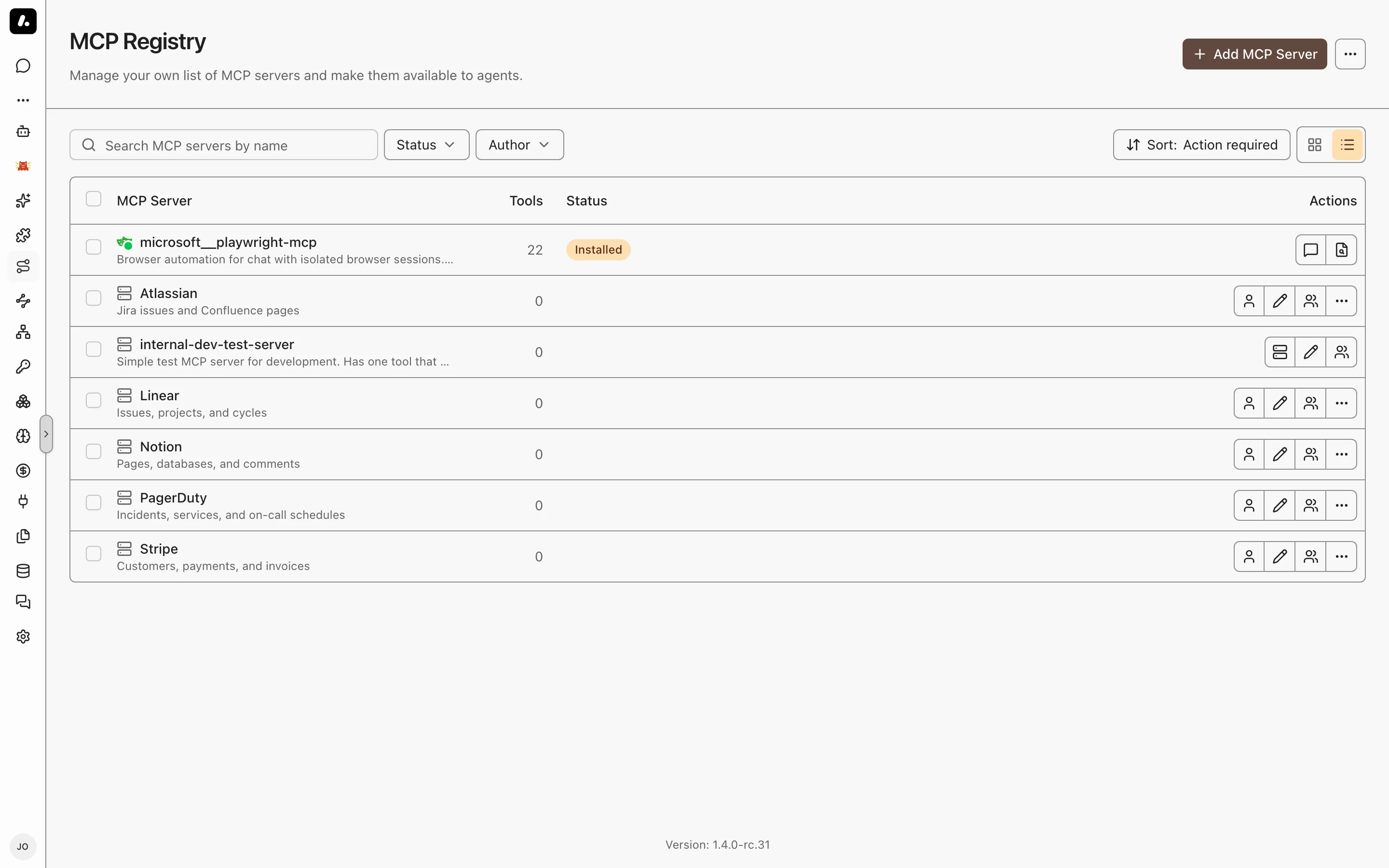Image resolution: width=1389 pixels, height=868 pixels.
Task: Check the PagerDuty row checkbox
Action: [x=94, y=502]
